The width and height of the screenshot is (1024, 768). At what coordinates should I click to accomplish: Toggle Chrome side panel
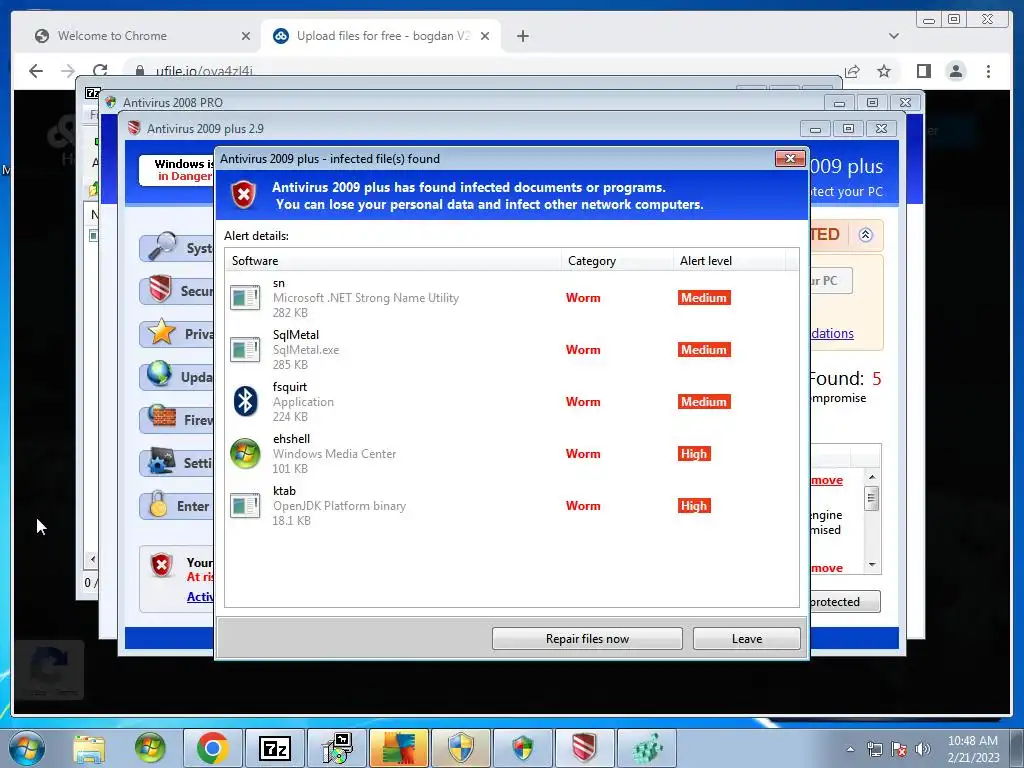coord(923,71)
